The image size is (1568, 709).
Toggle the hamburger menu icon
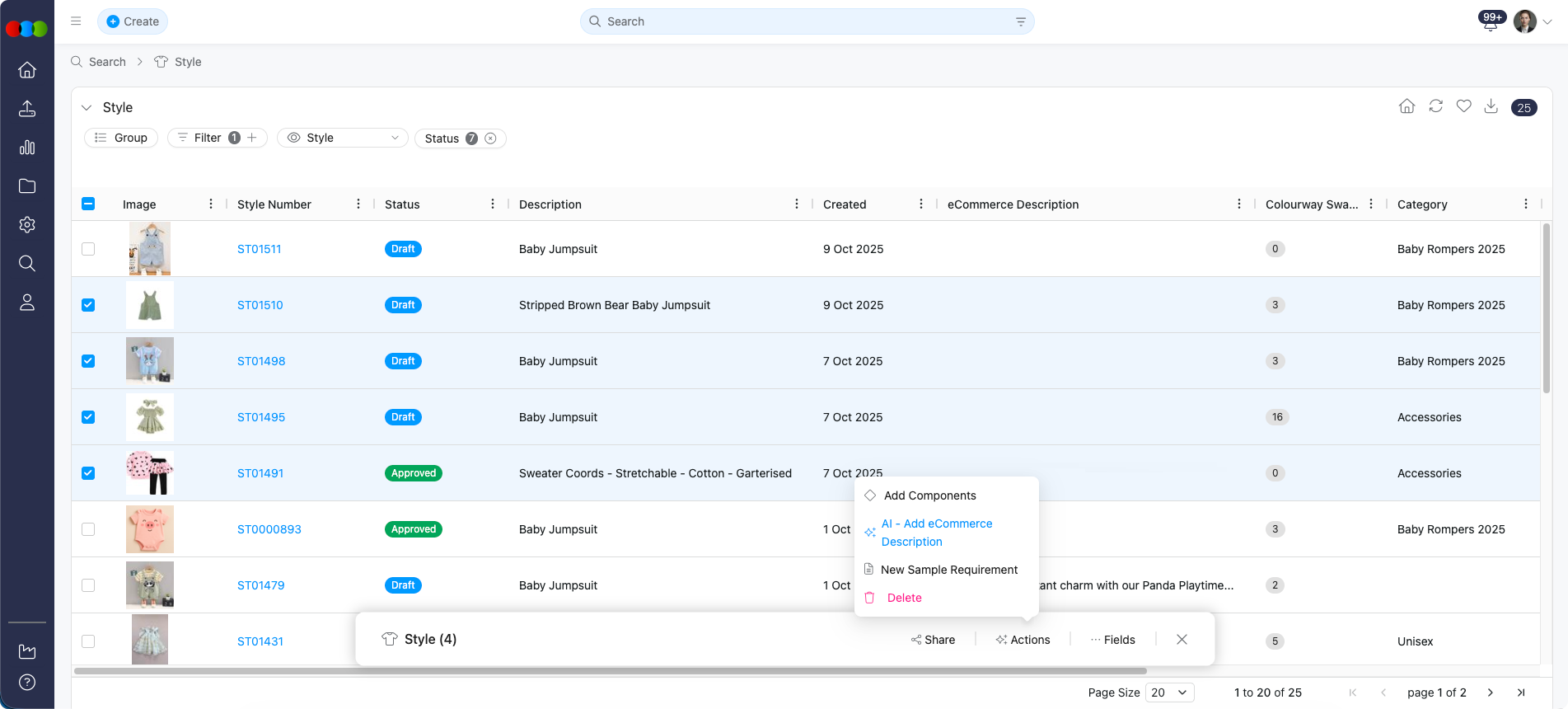coord(76,21)
